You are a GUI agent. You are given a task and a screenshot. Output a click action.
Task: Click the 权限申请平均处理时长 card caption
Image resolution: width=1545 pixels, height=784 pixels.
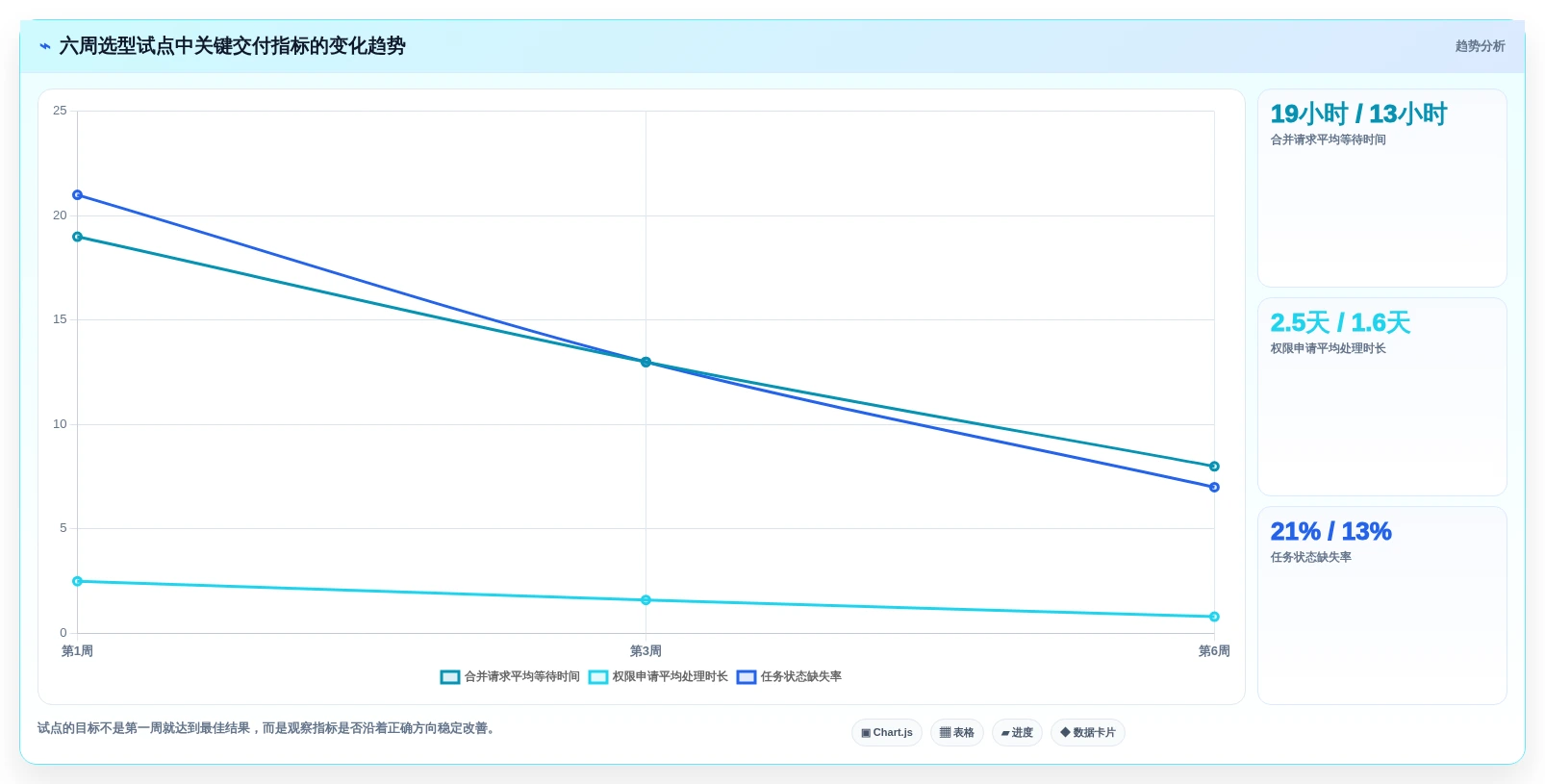(x=1328, y=348)
